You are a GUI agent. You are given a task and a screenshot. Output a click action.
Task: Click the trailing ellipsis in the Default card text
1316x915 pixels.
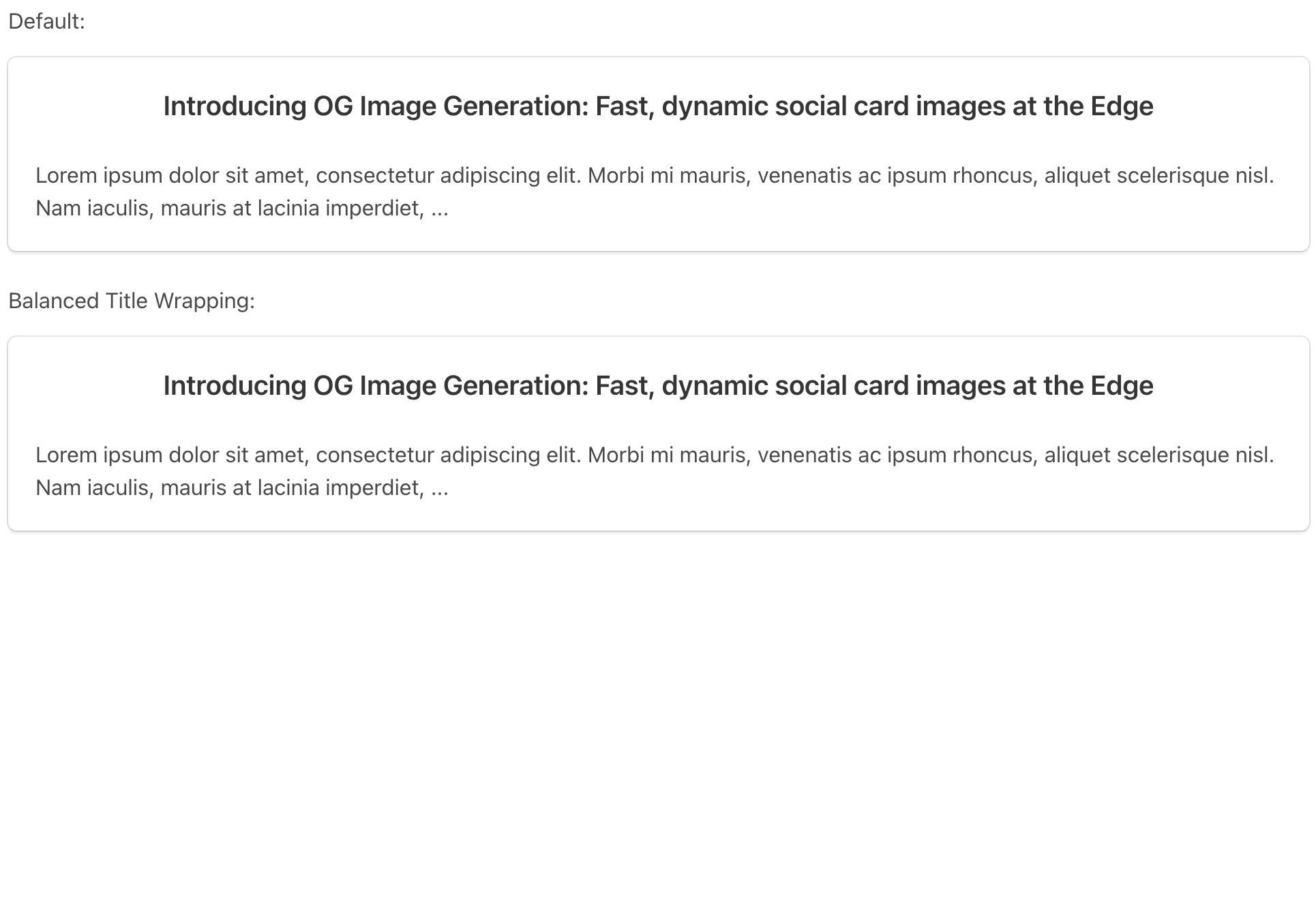(x=440, y=209)
